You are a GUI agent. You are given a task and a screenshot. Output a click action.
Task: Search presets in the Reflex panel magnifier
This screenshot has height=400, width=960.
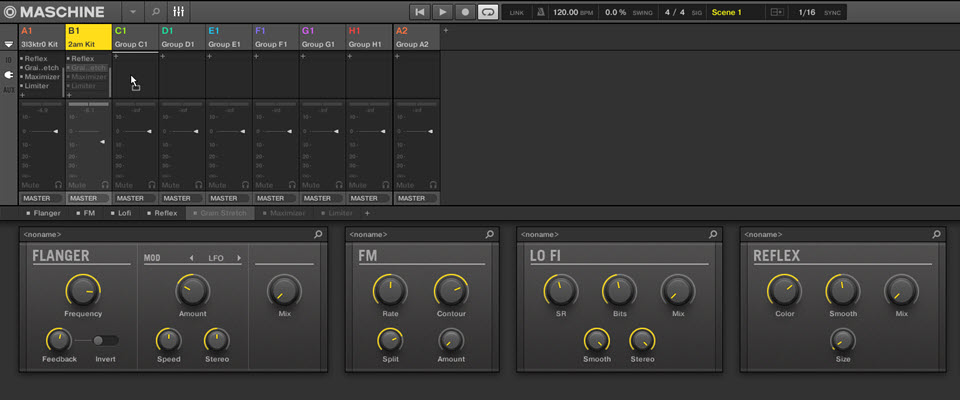936,235
